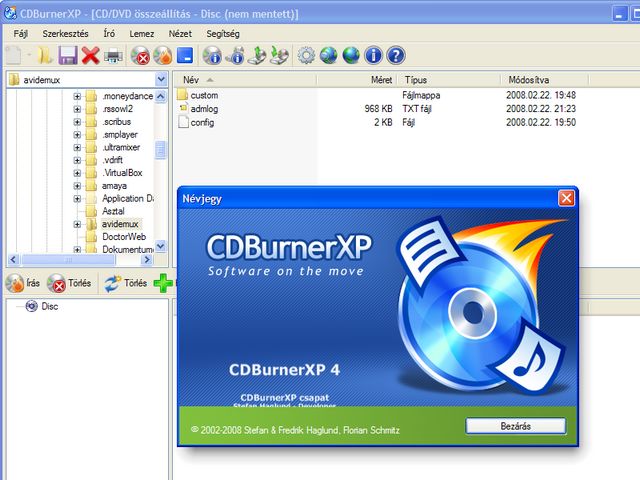This screenshot has width=640, height=480.
Task: Click the second globe icon in toolbar
Action: pos(351,56)
